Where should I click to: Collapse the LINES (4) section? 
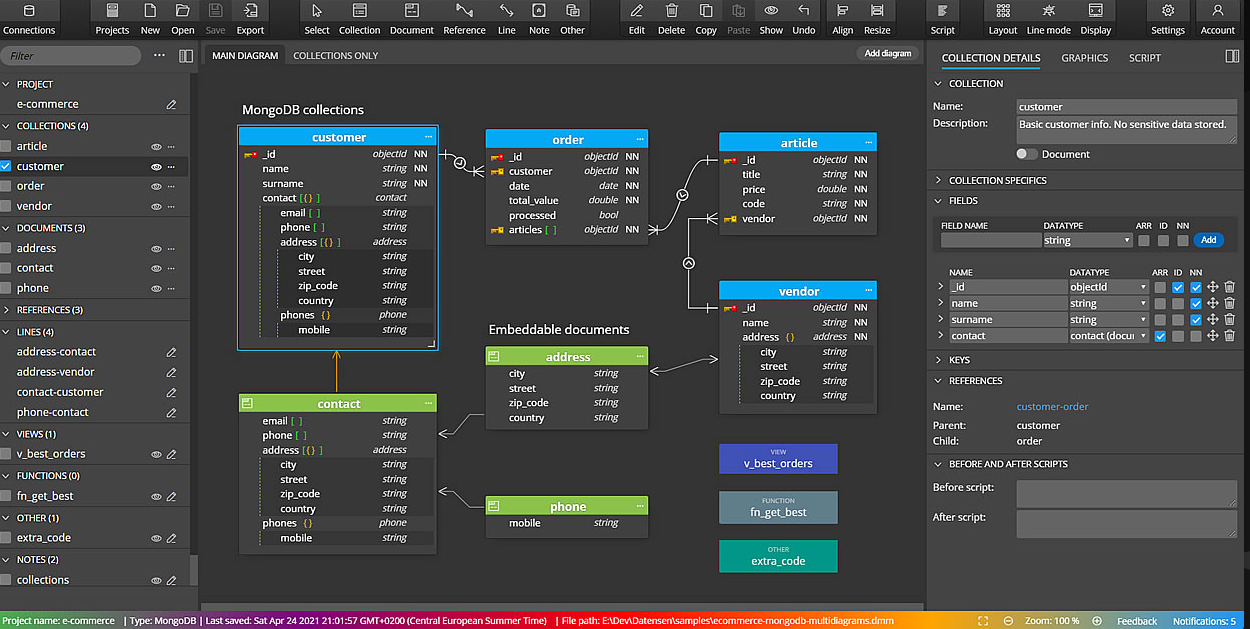[x=6, y=332]
